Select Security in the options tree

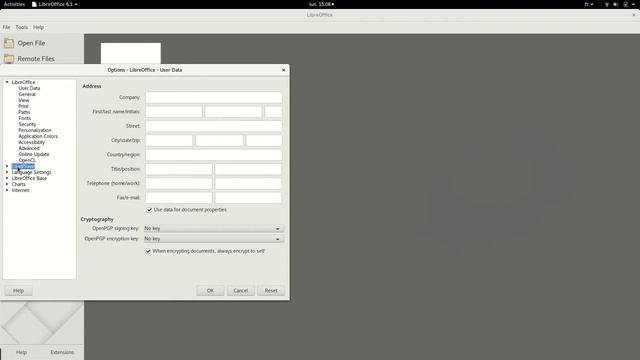[27, 124]
